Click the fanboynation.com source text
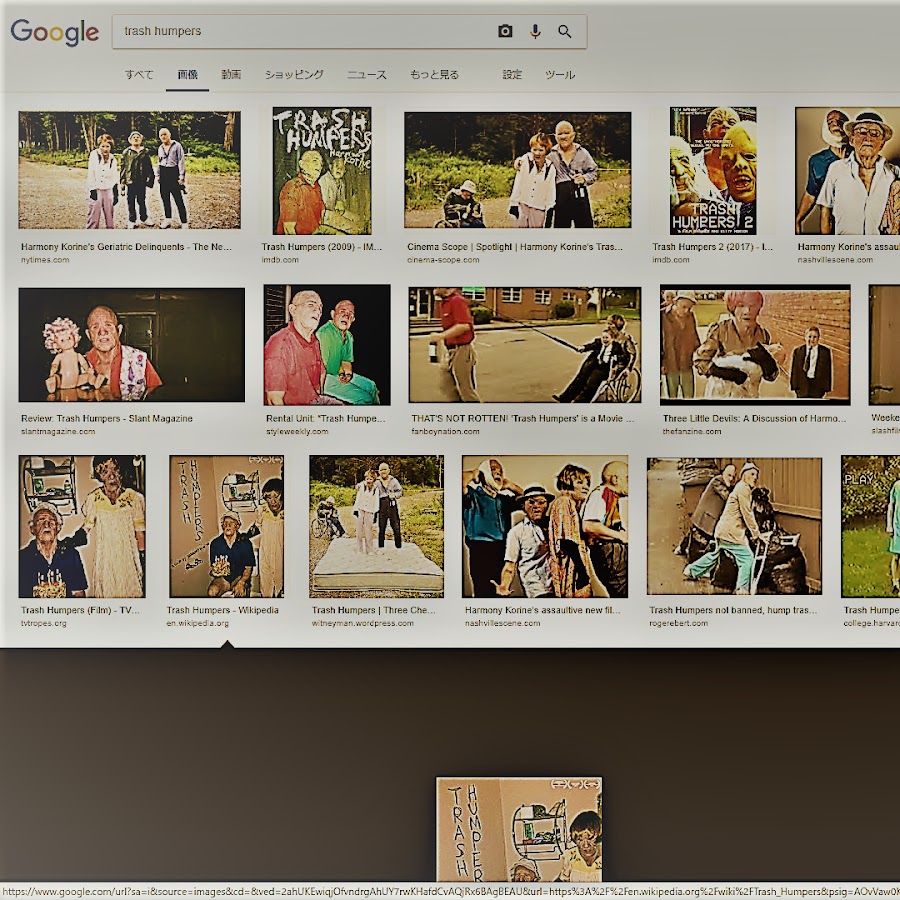 tap(445, 432)
